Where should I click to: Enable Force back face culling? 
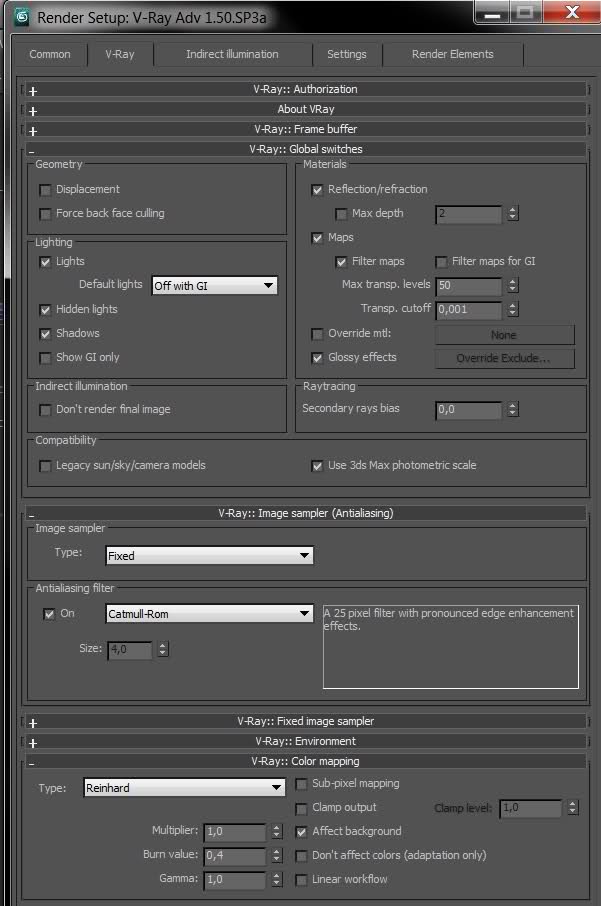(45, 214)
